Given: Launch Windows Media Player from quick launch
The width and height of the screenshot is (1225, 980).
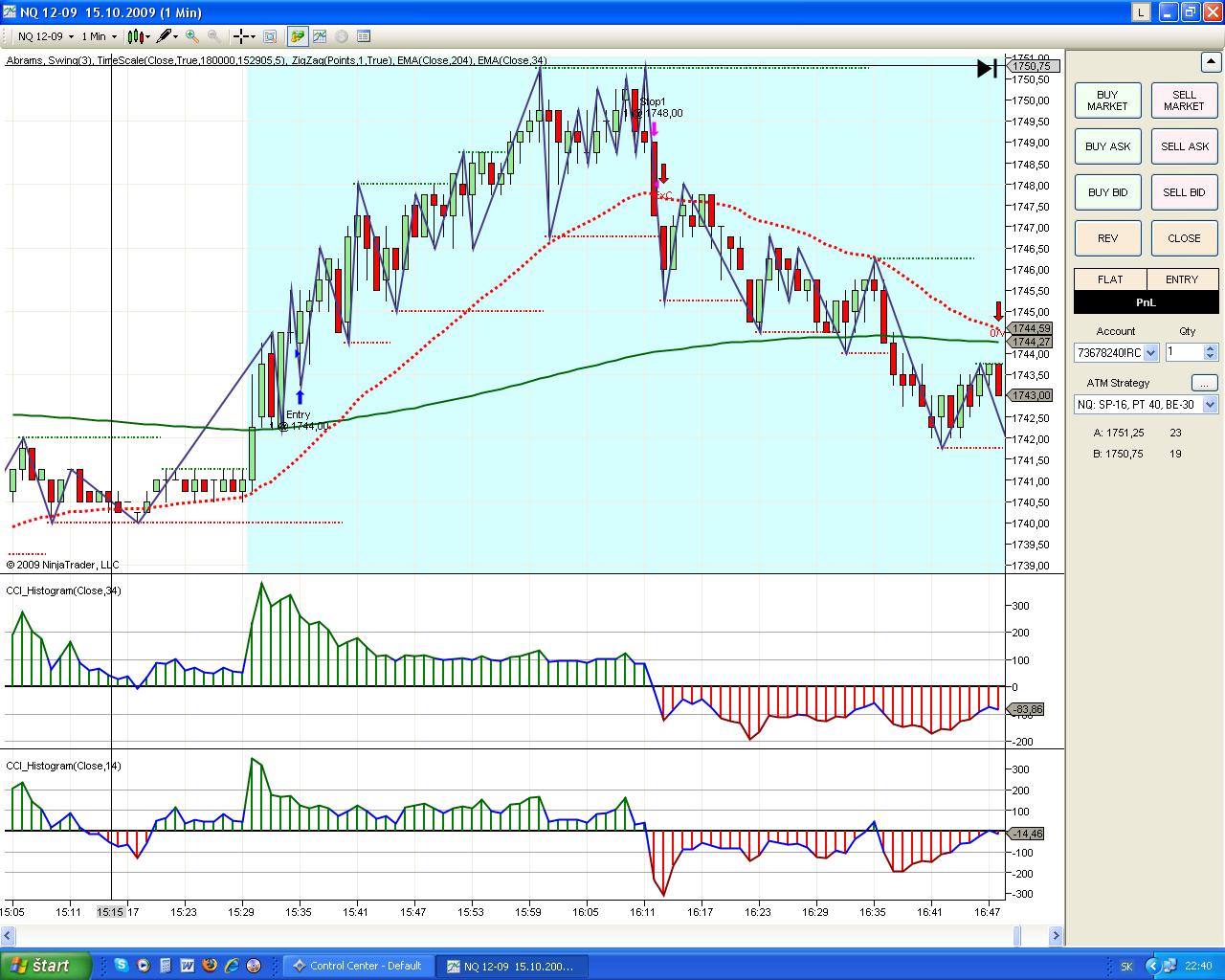Looking at the screenshot, I should 144,966.
